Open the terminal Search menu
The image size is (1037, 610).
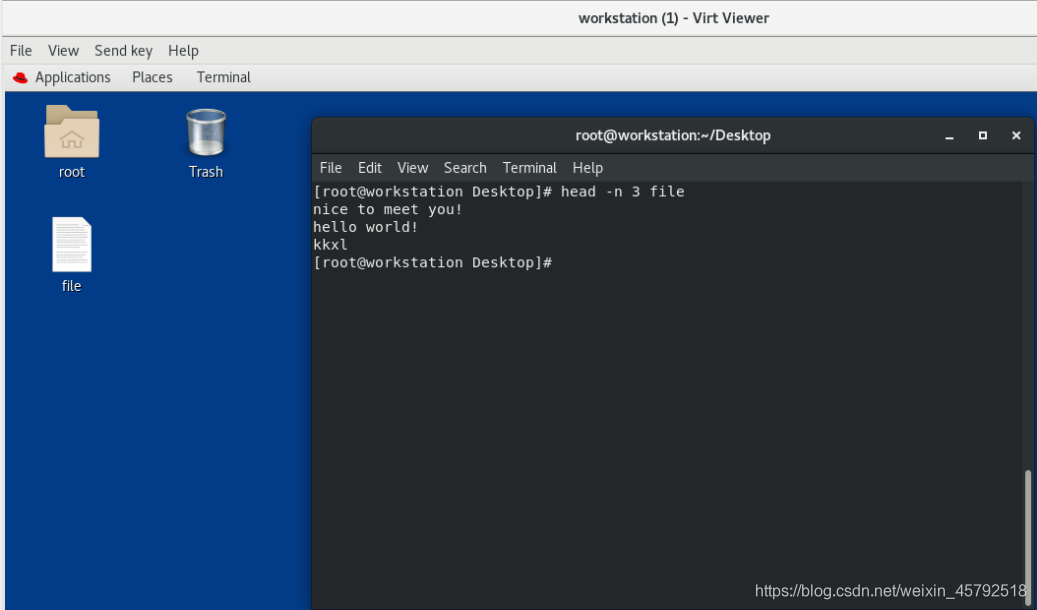pos(465,168)
